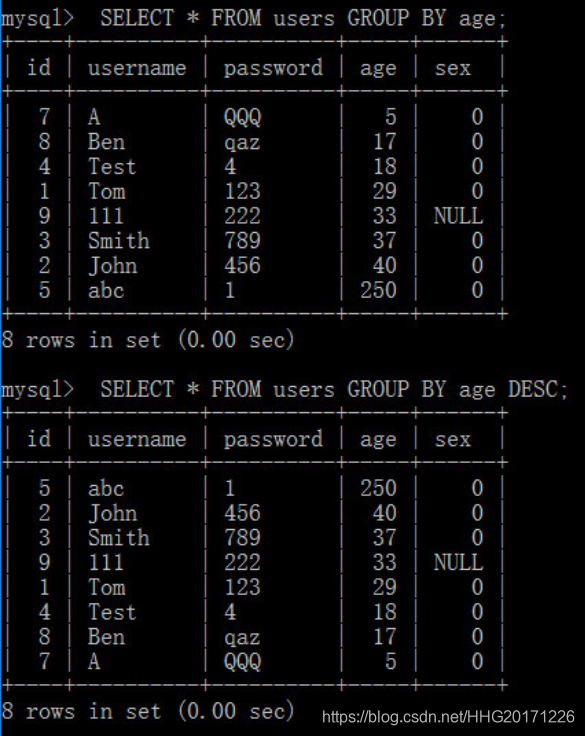Click 'age' header in the DESC result table

[x=378, y=441]
